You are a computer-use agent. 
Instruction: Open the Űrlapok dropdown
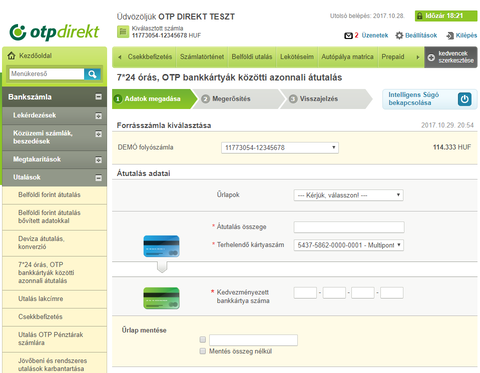pos(348,195)
